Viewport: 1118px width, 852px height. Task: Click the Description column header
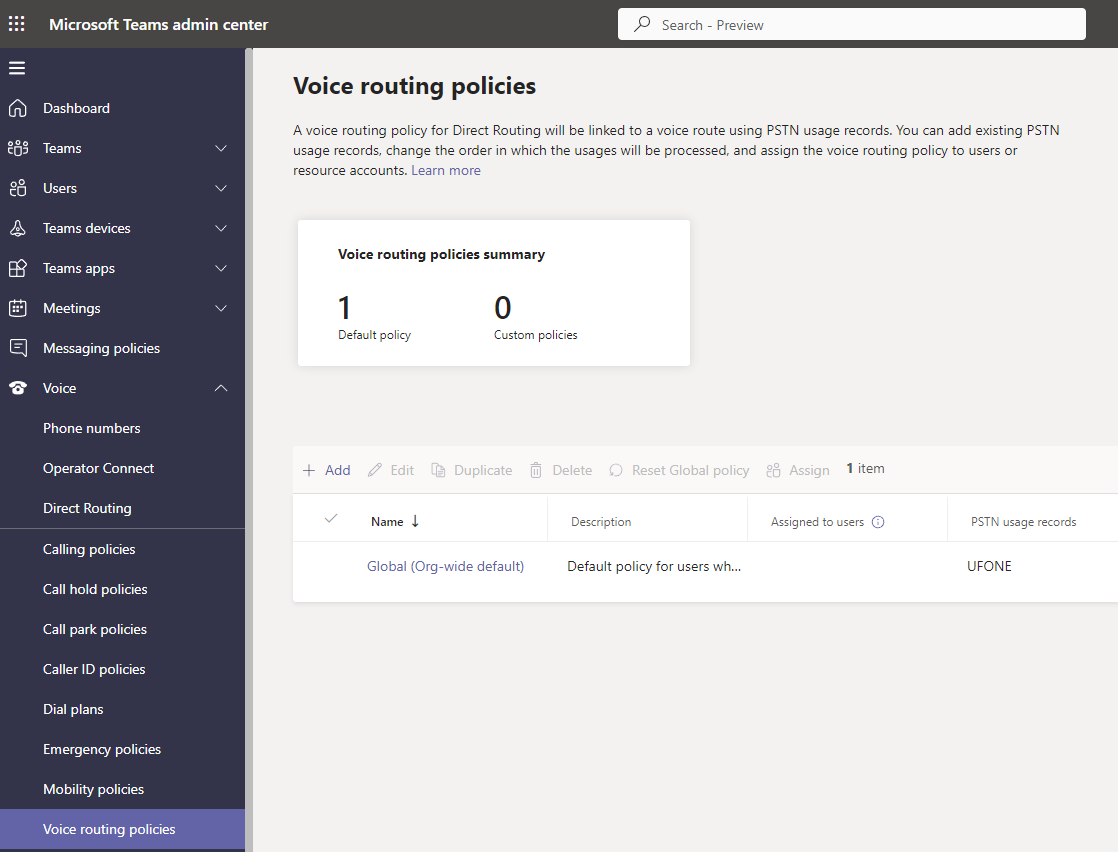point(601,522)
